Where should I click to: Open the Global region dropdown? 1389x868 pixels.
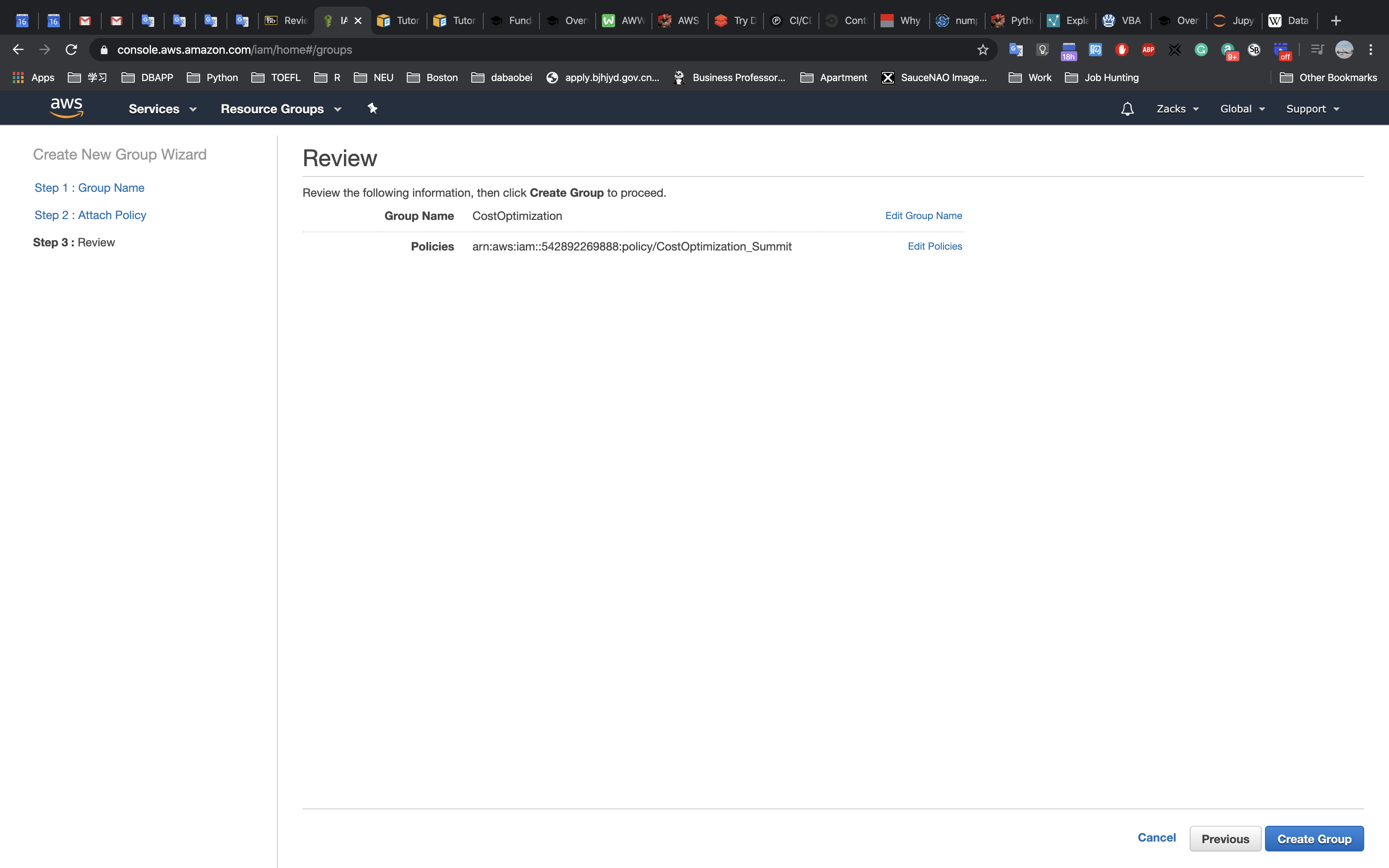coord(1242,109)
